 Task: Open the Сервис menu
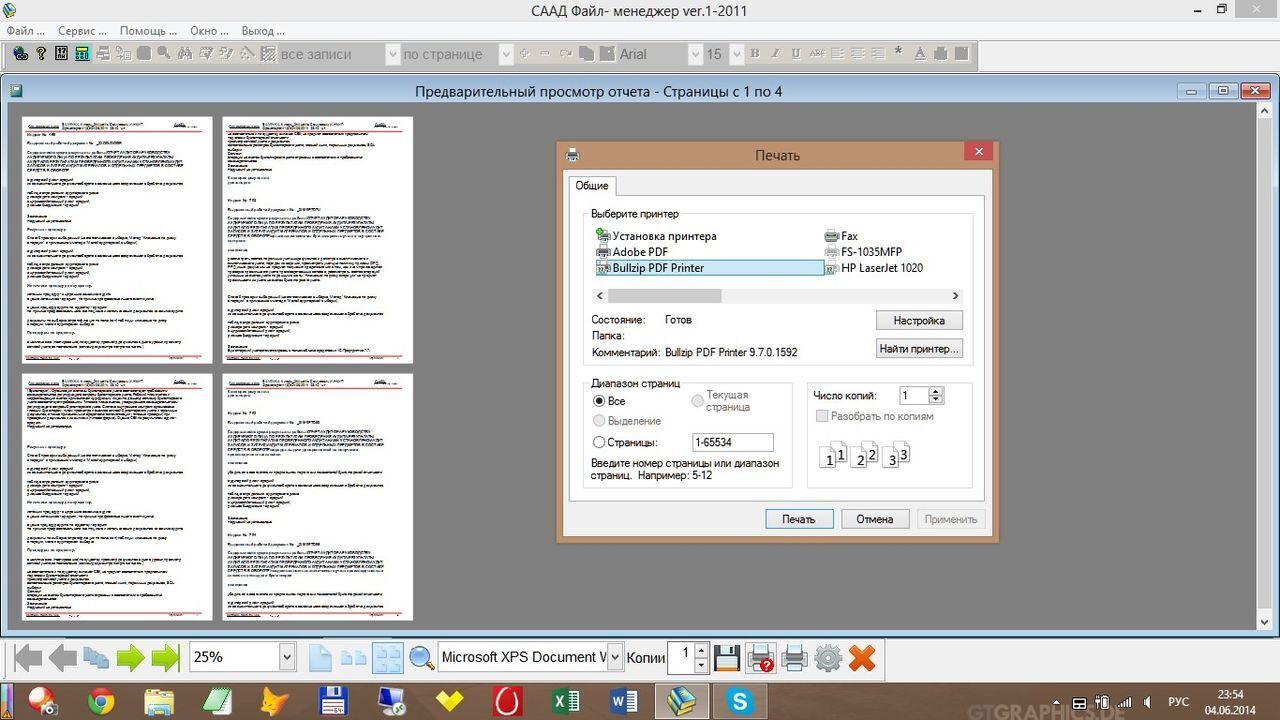(x=82, y=31)
